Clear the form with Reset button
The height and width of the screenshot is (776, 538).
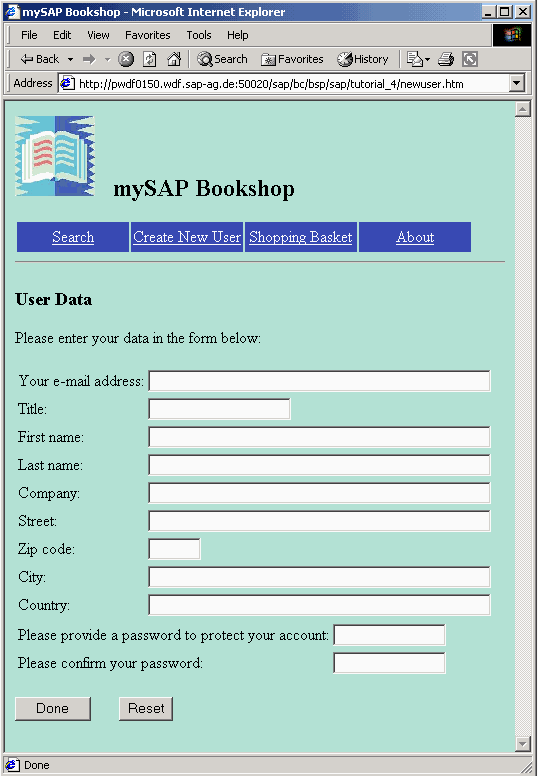click(146, 709)
